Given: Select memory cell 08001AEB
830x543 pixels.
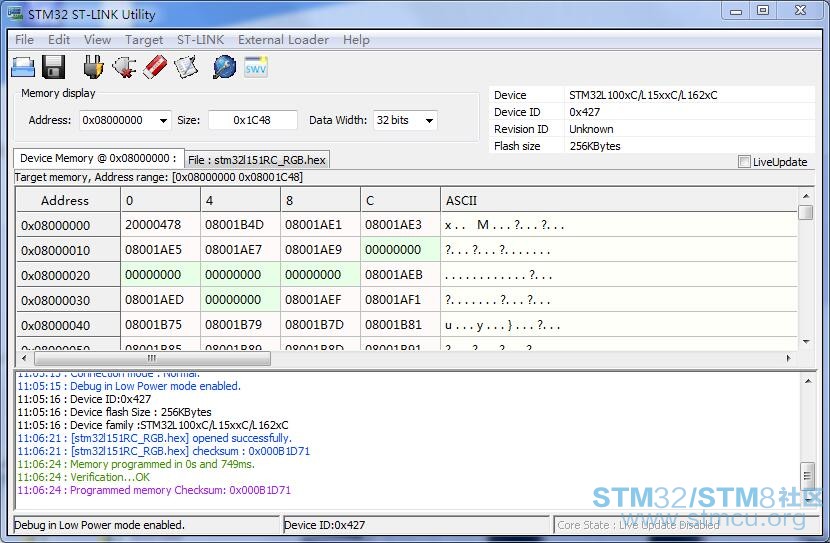Looking at the screenshot, I should point(400,275).
